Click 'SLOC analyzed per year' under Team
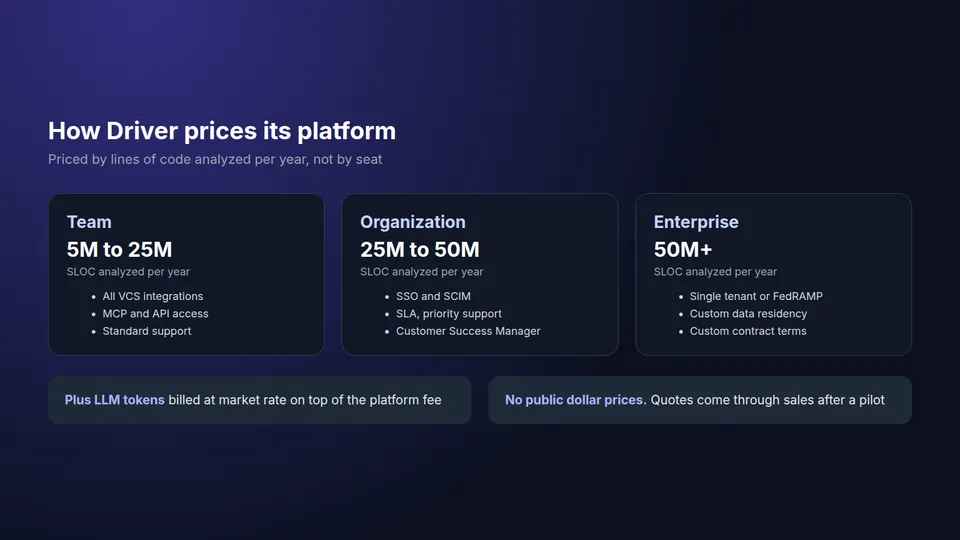Image resolution: width=960 pixels, height=540 pixels. (128, 271)
